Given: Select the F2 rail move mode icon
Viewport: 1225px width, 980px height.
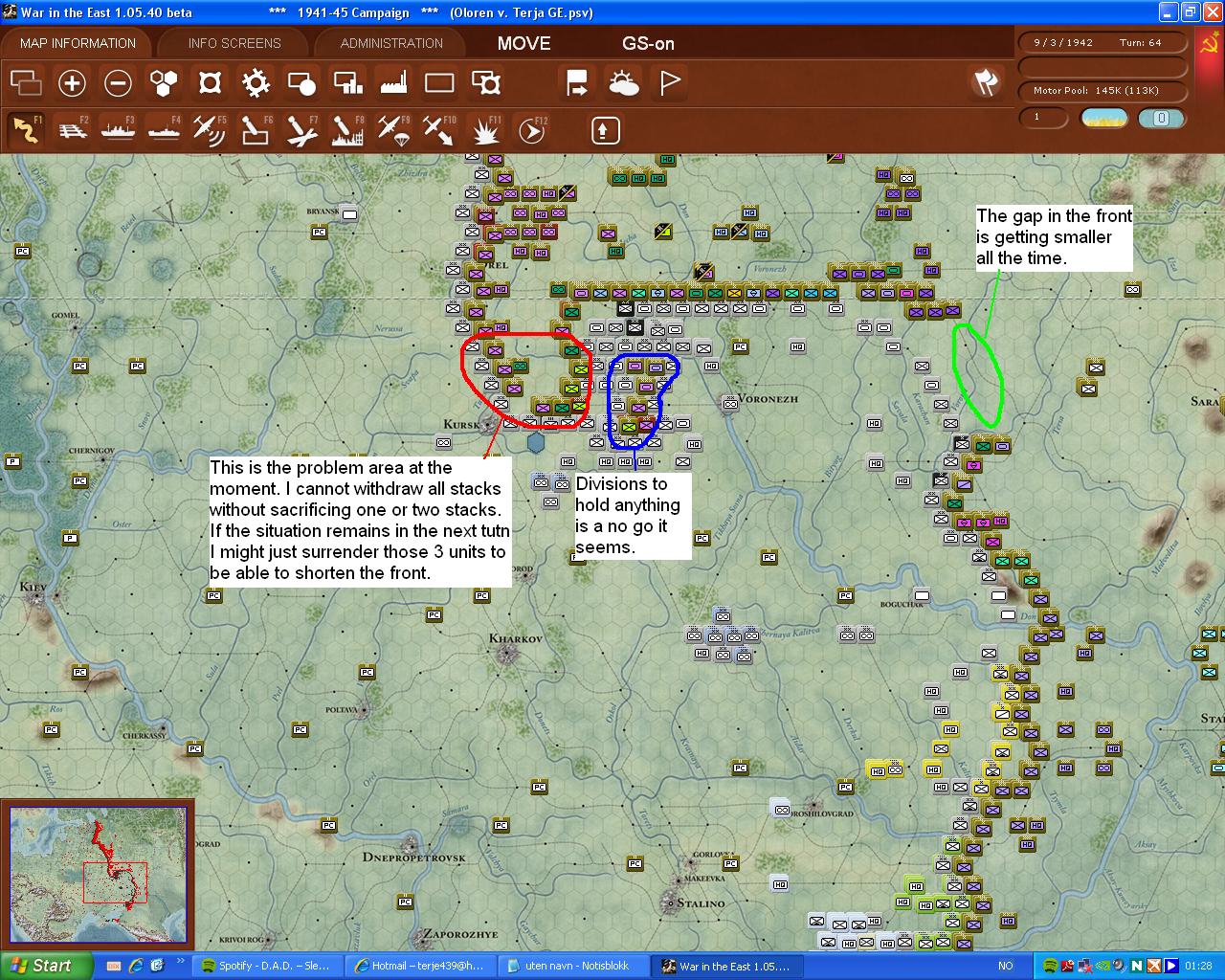Looking at the screenshot, I should (x=72, y=129).
